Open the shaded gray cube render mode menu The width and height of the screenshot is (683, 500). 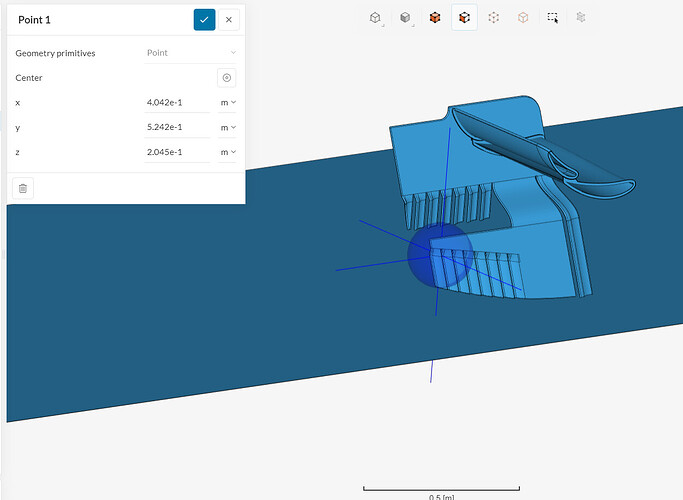(x=405, y=18)
